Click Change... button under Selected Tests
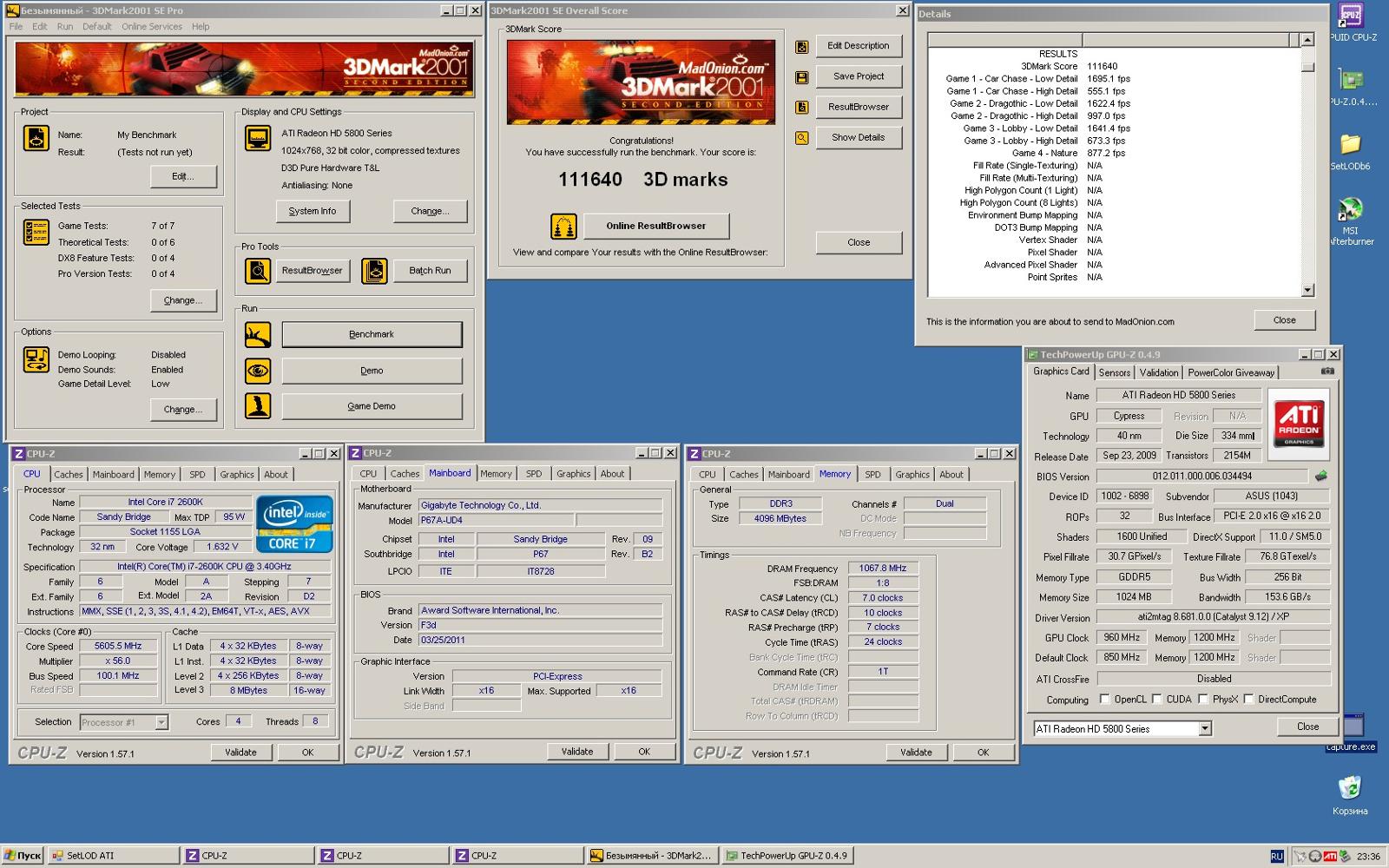Screen dimensions: 1389x868 183,300
